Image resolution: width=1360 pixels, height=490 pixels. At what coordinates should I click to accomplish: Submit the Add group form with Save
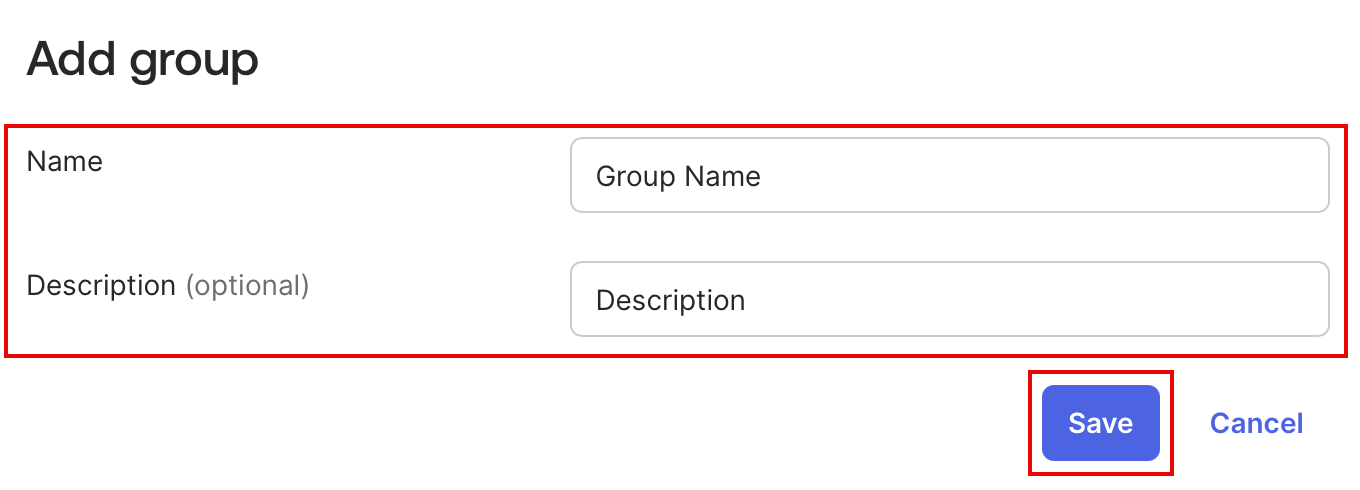(x=1100, y=423)
